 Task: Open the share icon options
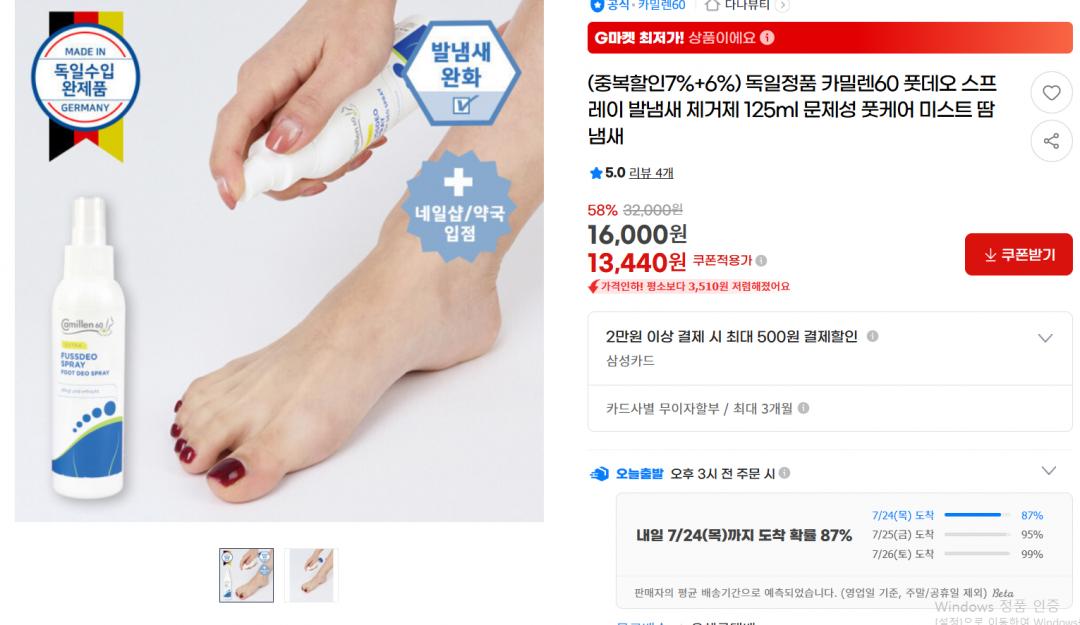click(x=1051, y=141)
